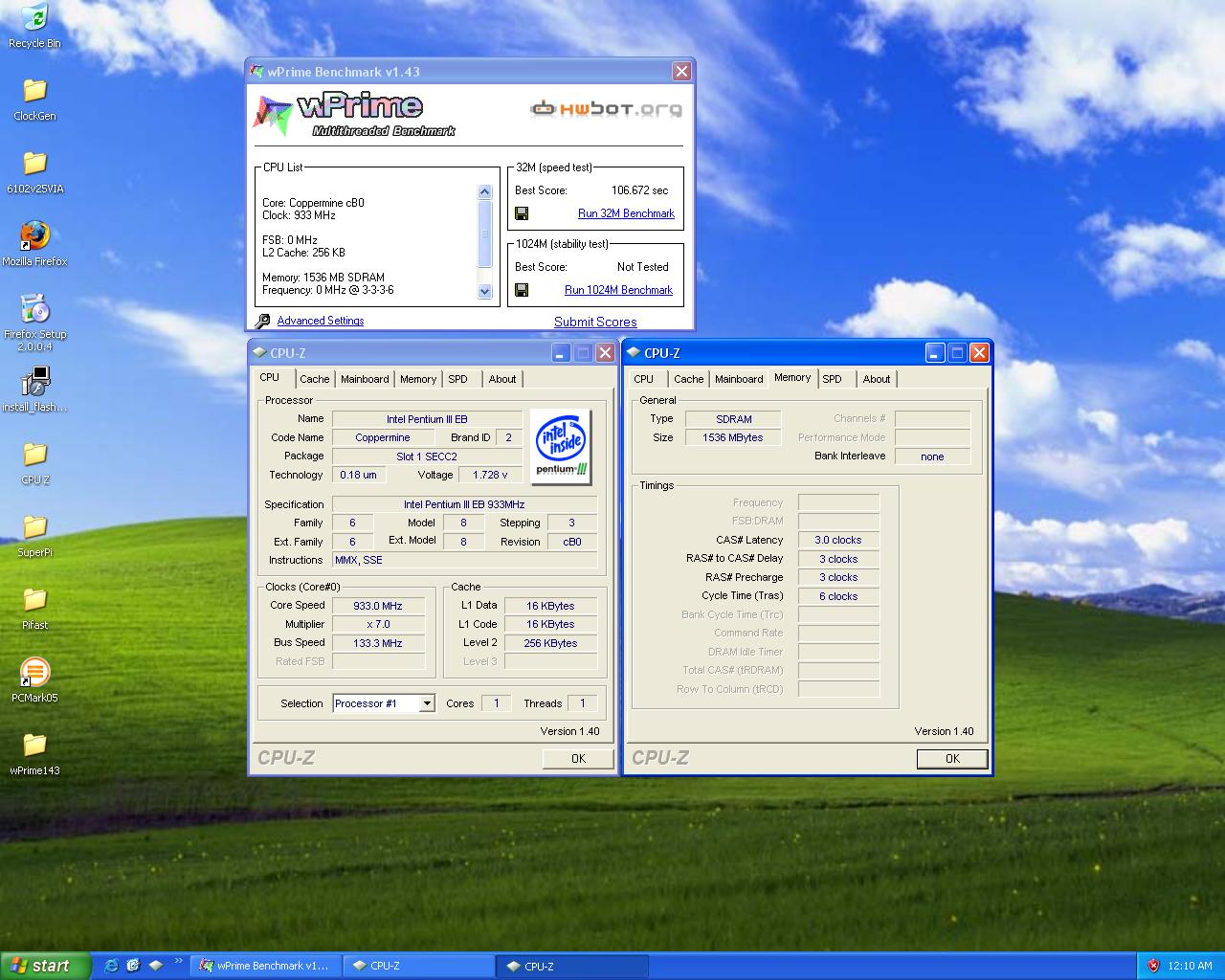Image resolution: width=1225 pixels, height=980 pixels.
Task: Minimize the right CPU-Z Memory window
Action: (935, 353)
